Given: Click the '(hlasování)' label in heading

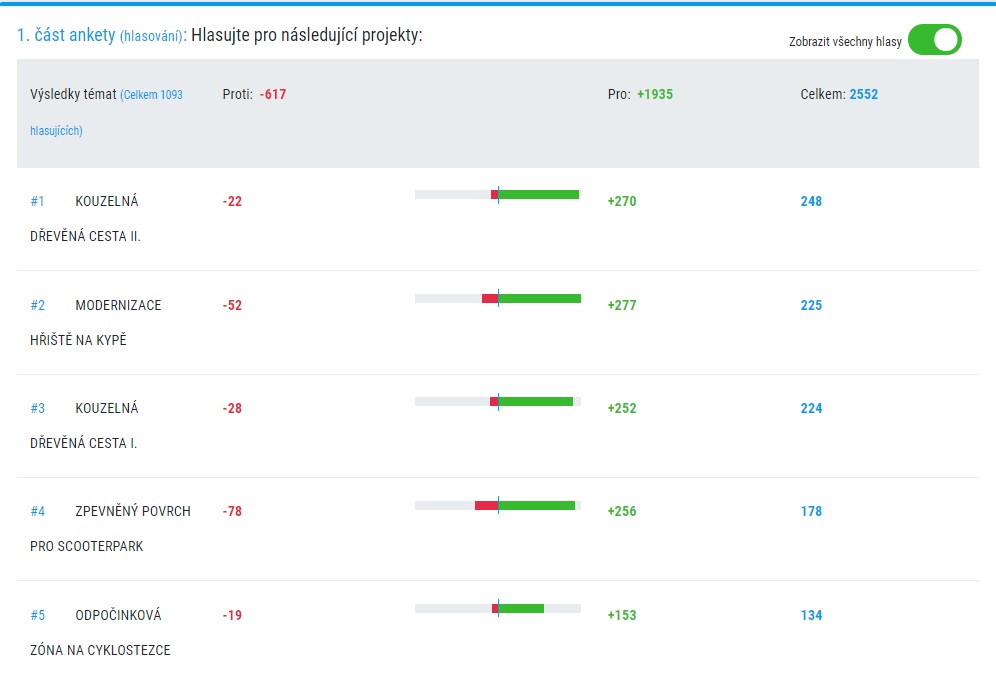Looking at the screenshot, I should click(152, 36).
